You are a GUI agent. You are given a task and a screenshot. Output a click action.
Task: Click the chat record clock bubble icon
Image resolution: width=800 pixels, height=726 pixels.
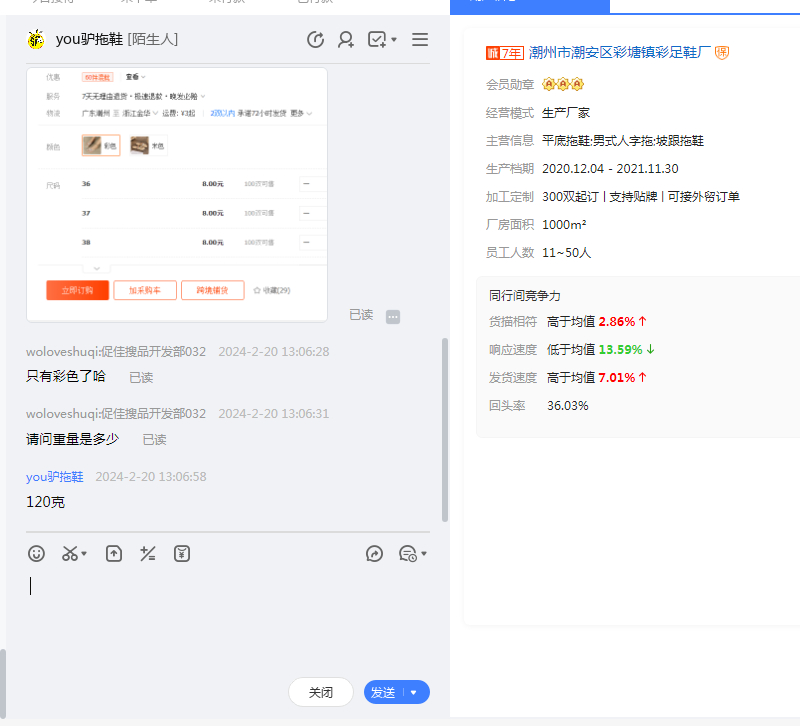click(408, 554)
